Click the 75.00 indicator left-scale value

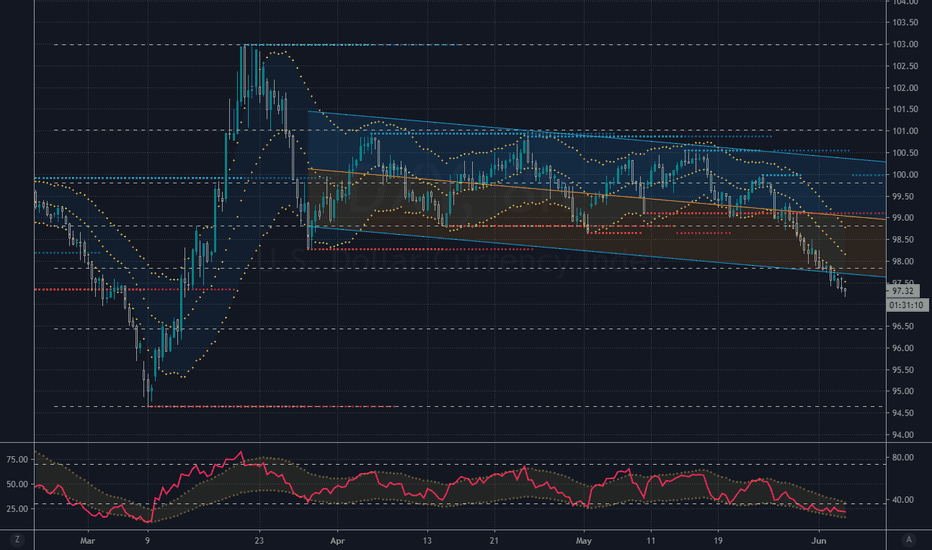coord(17,460)
